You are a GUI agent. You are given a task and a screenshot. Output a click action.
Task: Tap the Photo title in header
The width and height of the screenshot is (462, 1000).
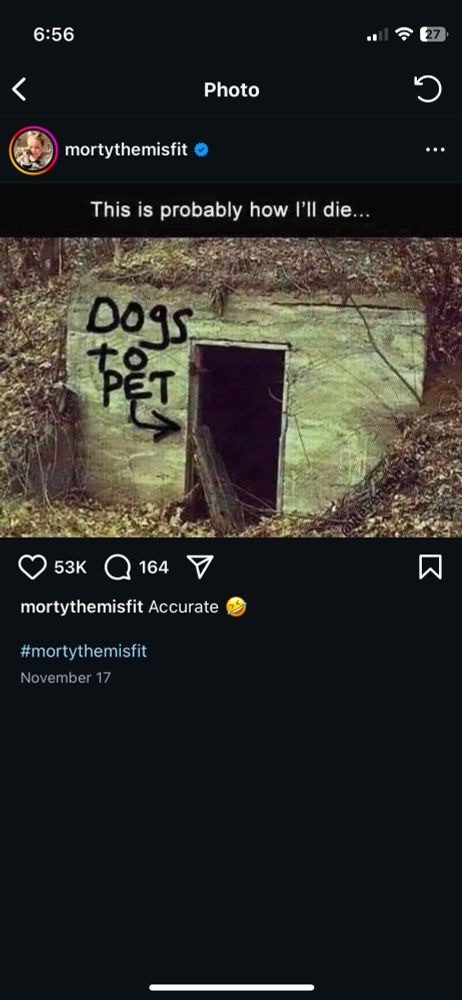(232, 90)
